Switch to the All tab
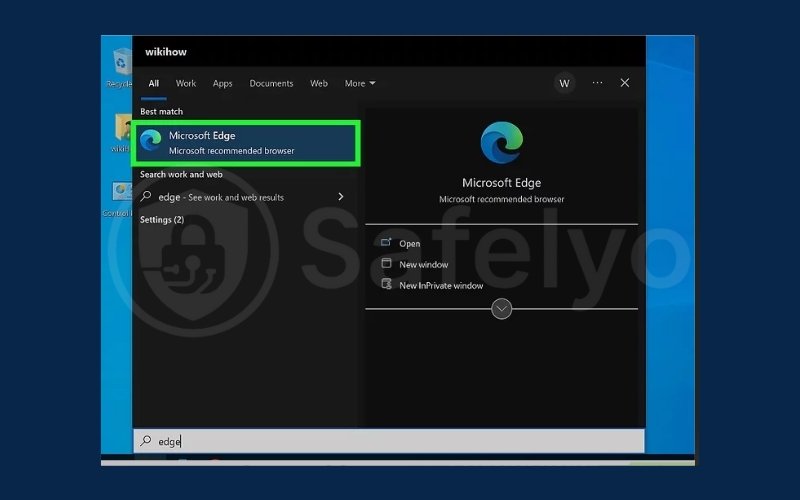800x500 pixels. click(154, 83)
